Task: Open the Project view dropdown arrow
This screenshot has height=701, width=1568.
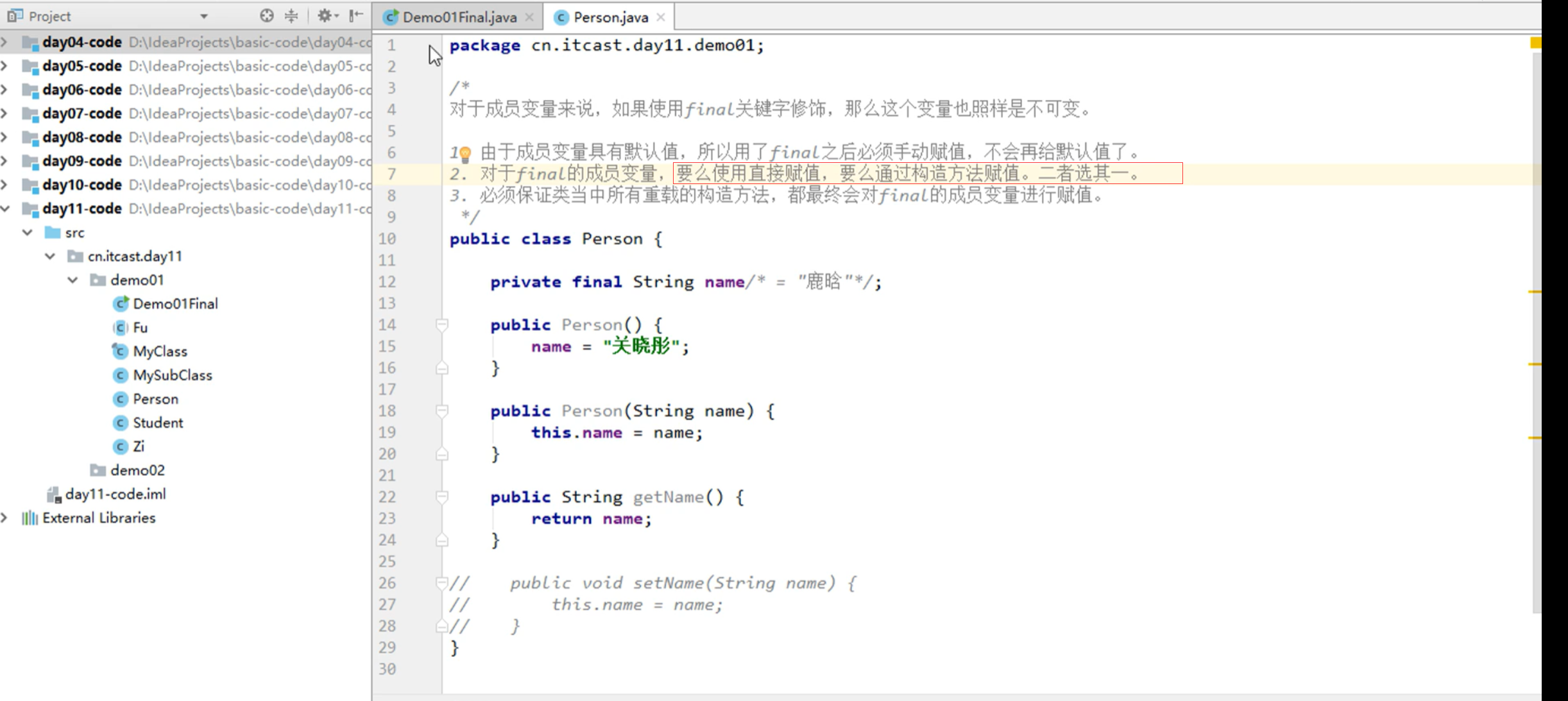Action: (x=203, y=16)
